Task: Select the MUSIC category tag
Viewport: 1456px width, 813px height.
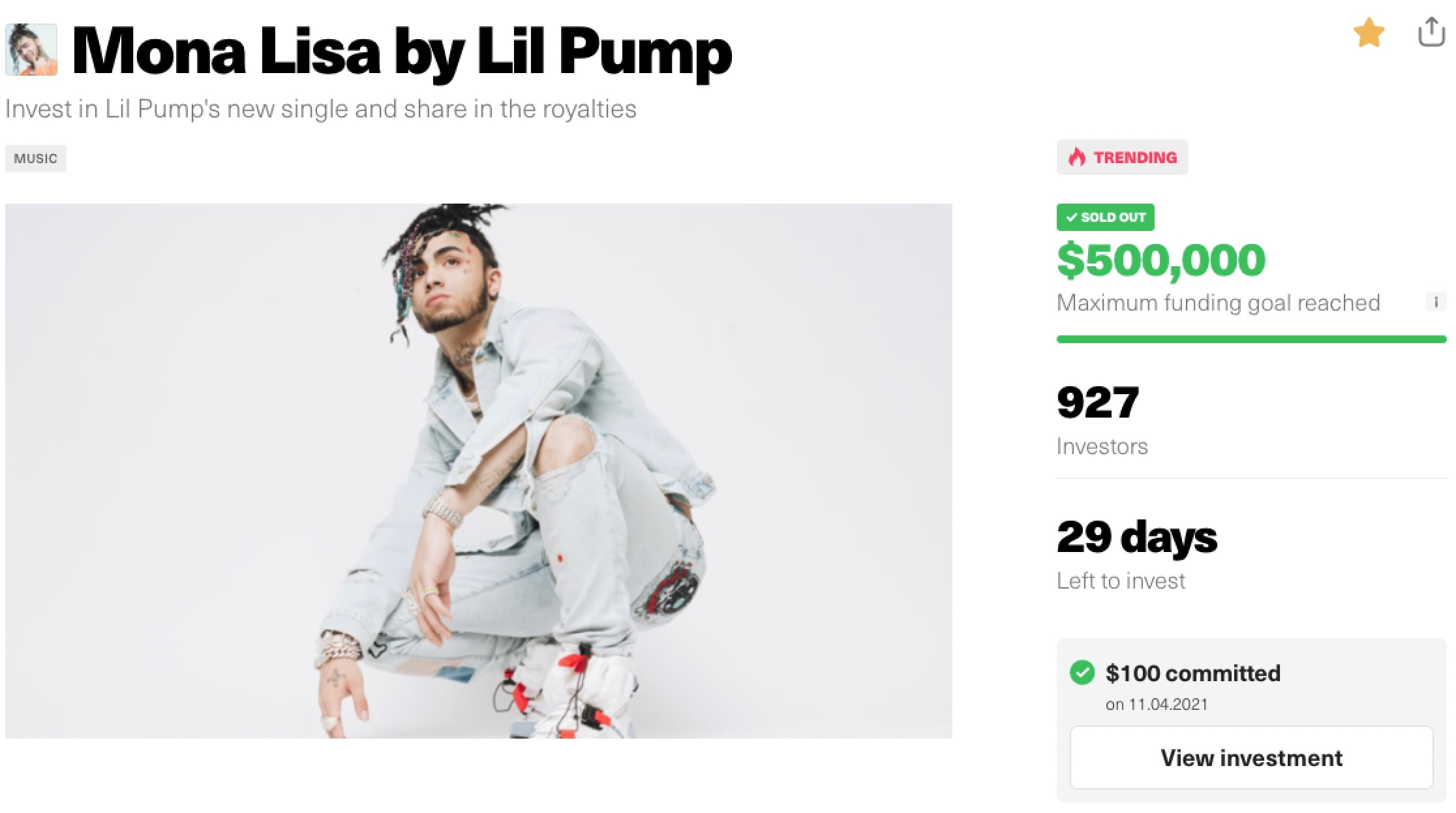Action: [36, 159]
